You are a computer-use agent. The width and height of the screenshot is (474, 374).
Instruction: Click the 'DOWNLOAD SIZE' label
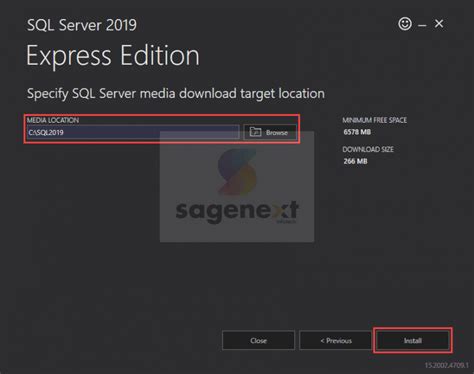tap(368, 149)
